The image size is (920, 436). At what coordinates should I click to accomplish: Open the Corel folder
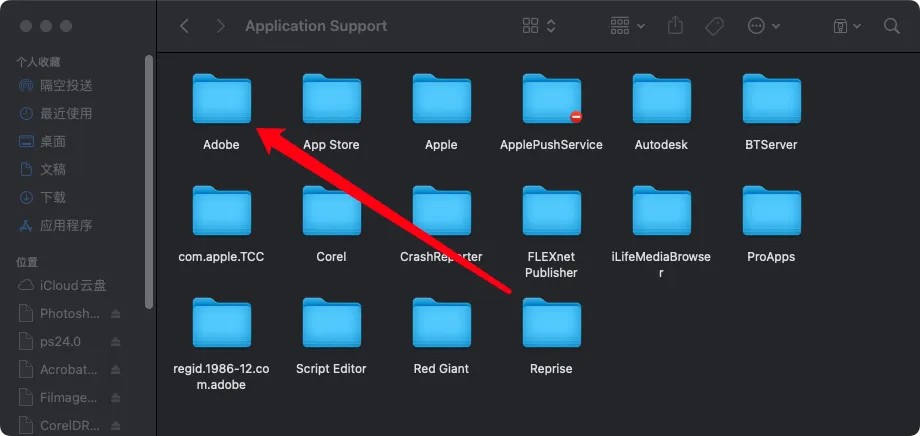coord(332,211)
